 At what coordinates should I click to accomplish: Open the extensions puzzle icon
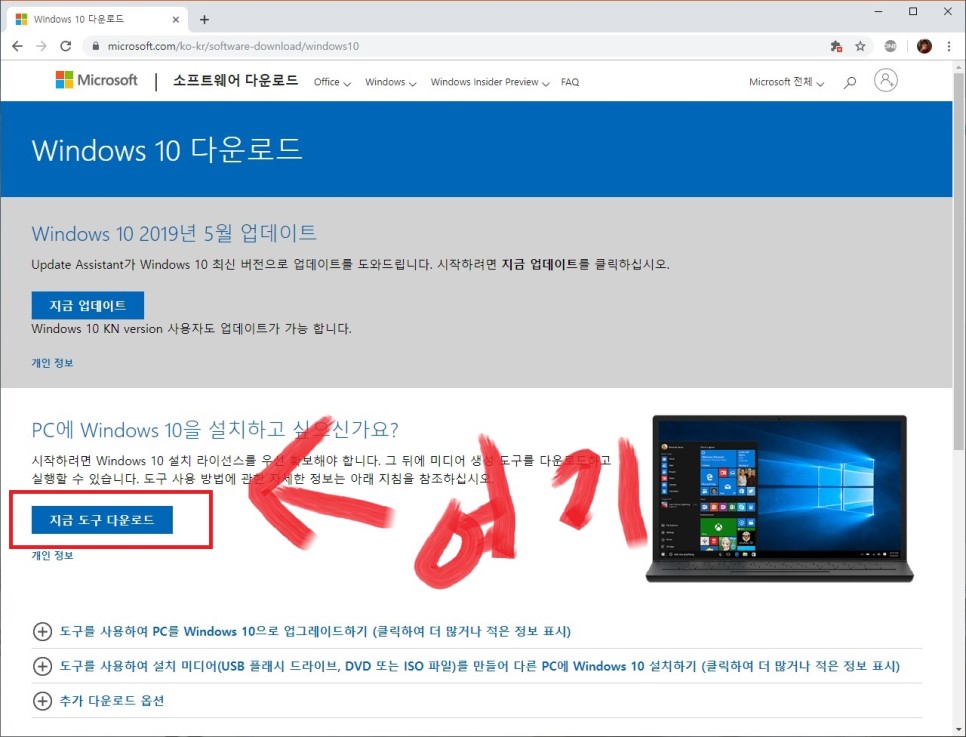click(836, 46)
